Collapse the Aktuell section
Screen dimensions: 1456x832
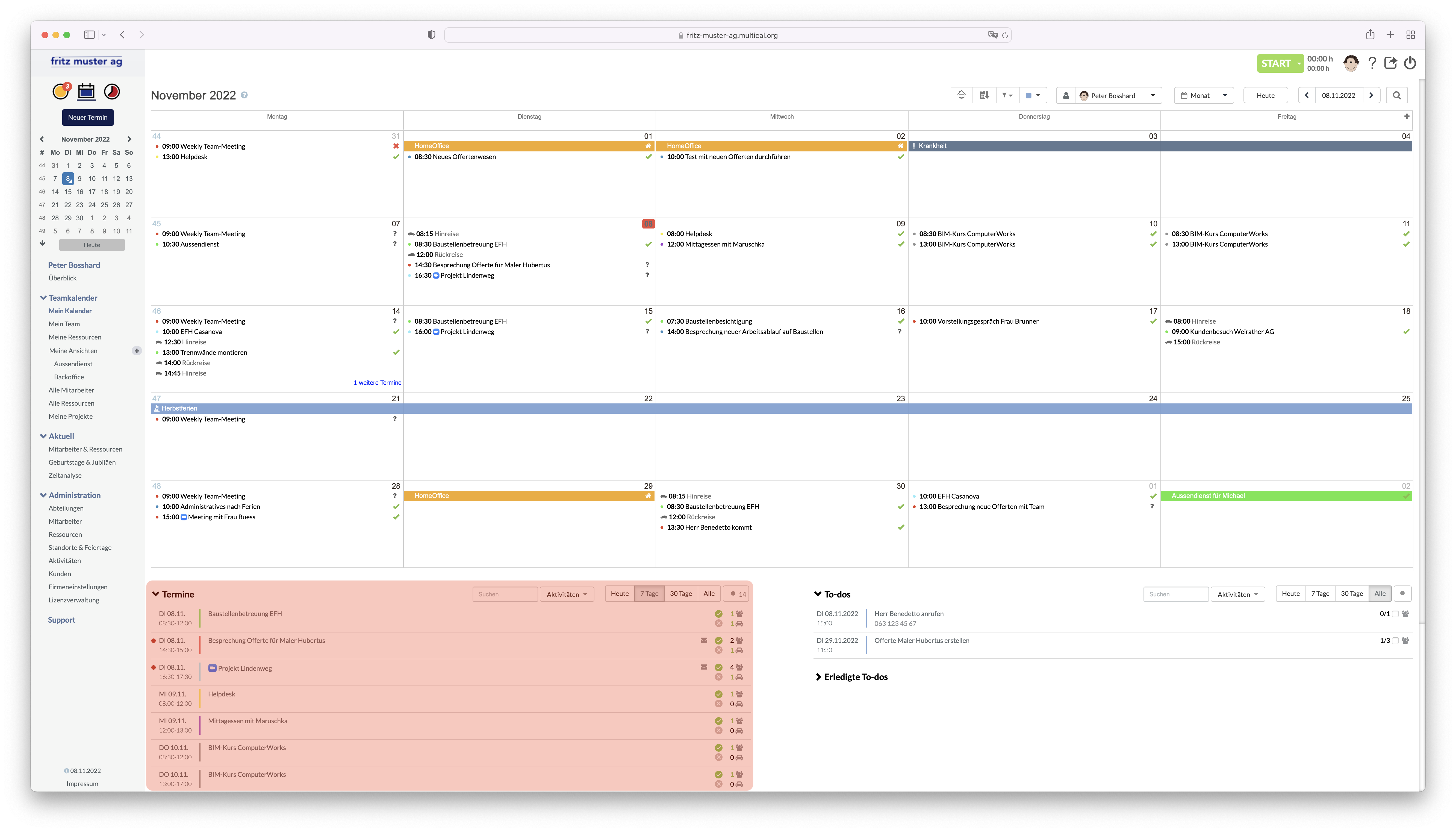pyautogui.click(x=43, y=436)
